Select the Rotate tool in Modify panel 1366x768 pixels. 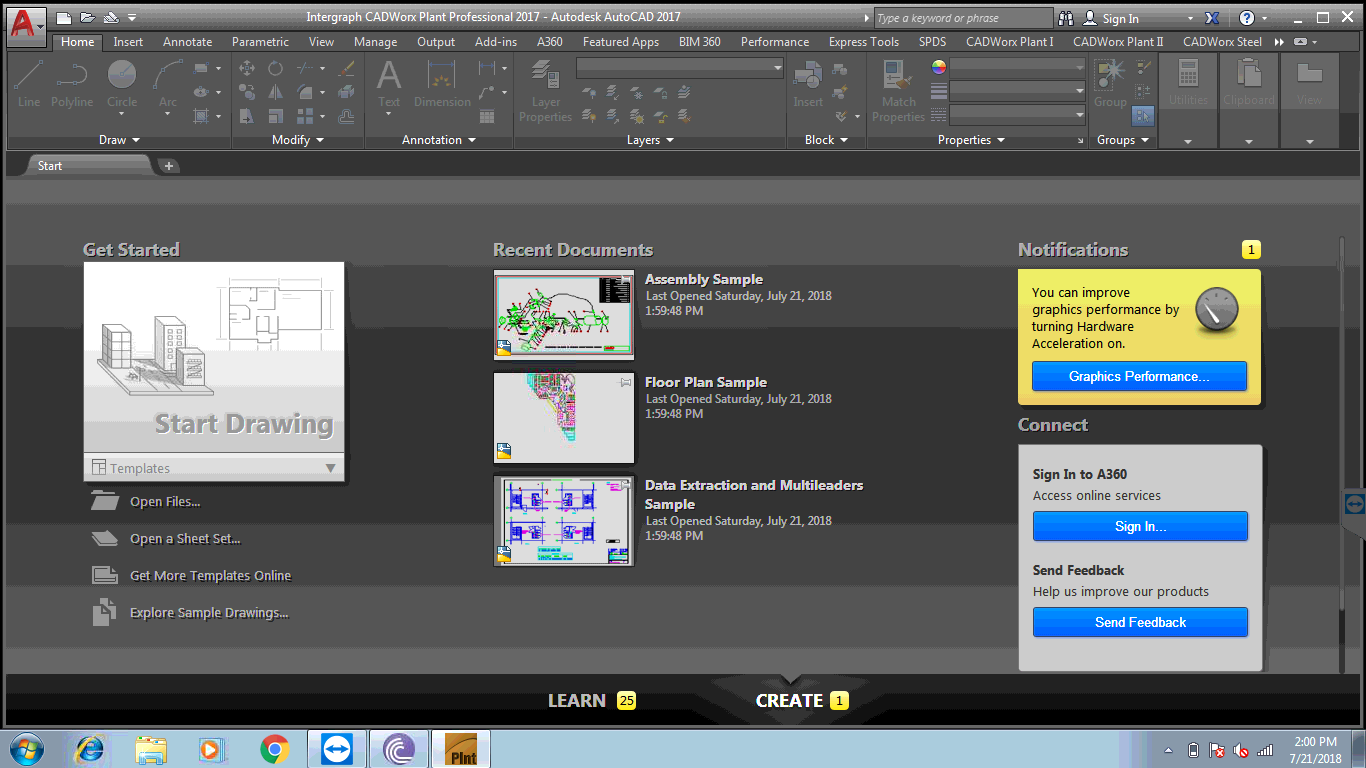(275, 68)
